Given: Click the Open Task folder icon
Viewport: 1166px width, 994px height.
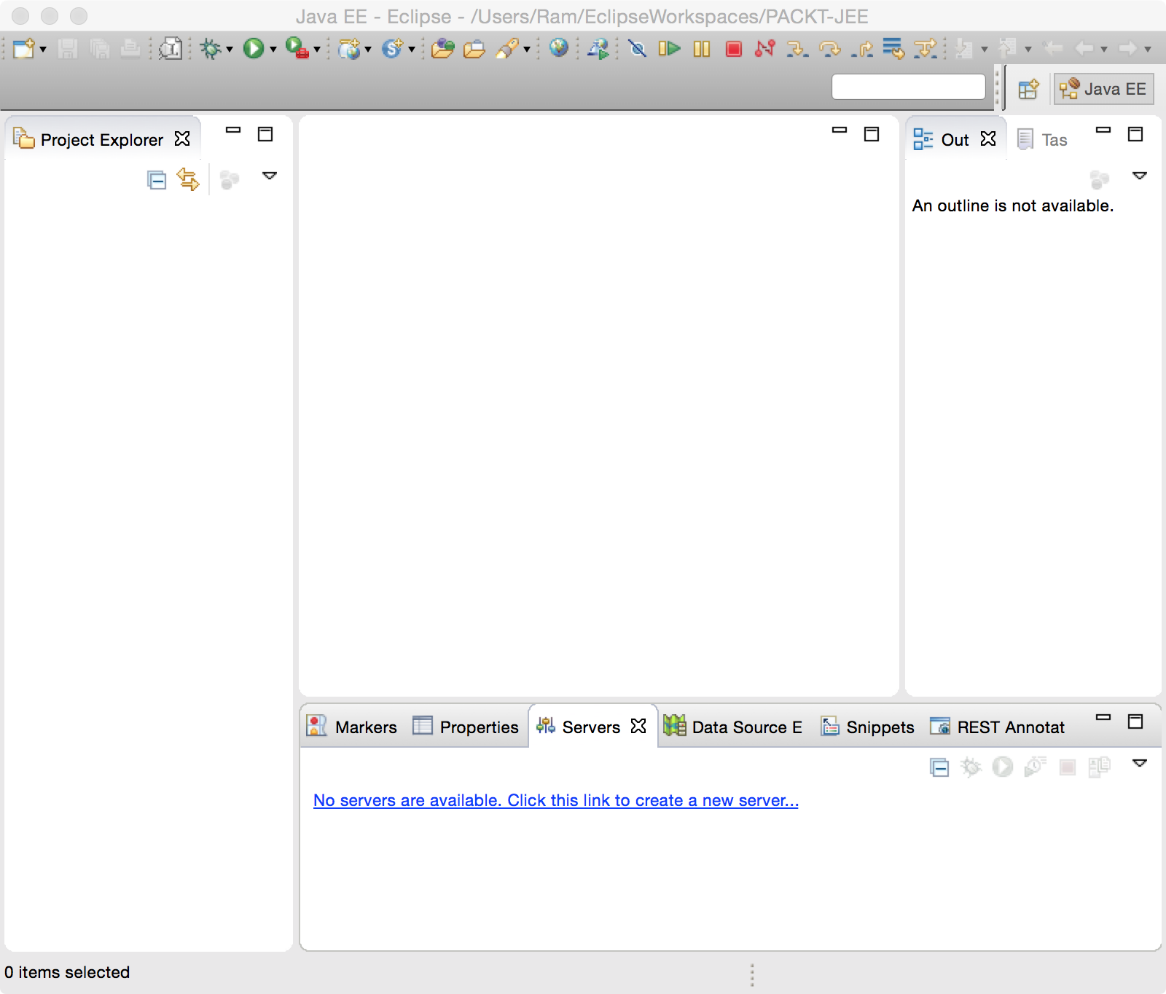Looking at the screenshot, I should click(x=474, y=49).
